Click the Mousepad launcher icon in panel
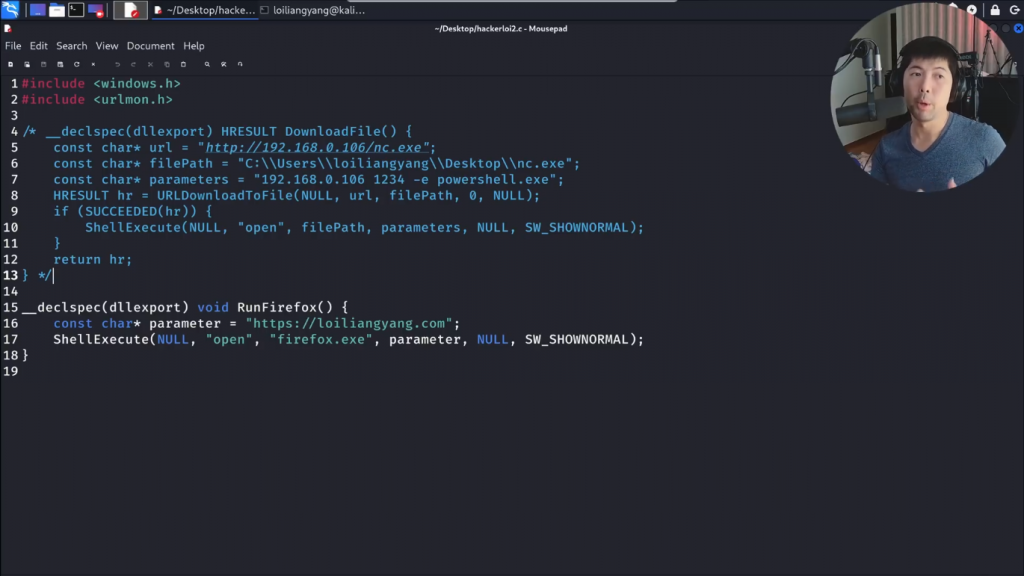Viewport: 1024px width, 576px height. tap(131, 10)
